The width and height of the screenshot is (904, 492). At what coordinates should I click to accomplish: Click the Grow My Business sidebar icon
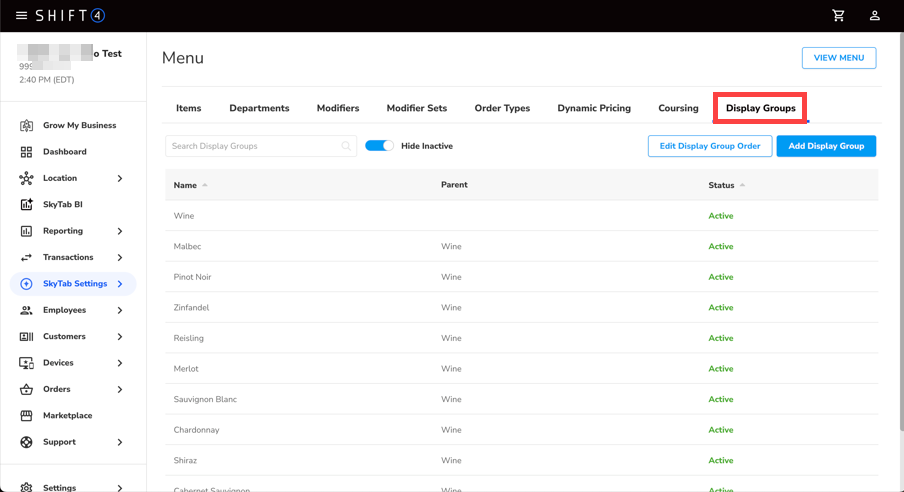[x=26, y=126]
